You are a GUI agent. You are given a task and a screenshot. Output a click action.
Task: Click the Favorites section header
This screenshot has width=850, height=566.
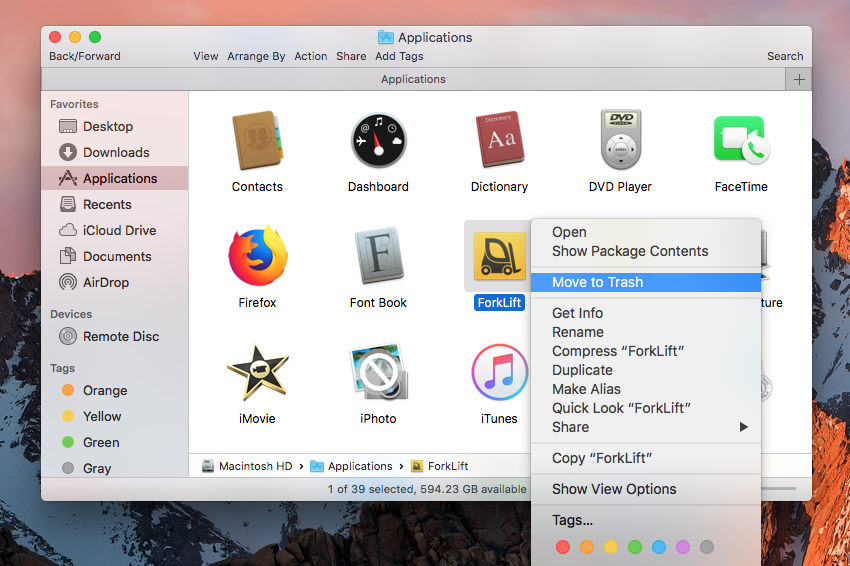point(74,104)
